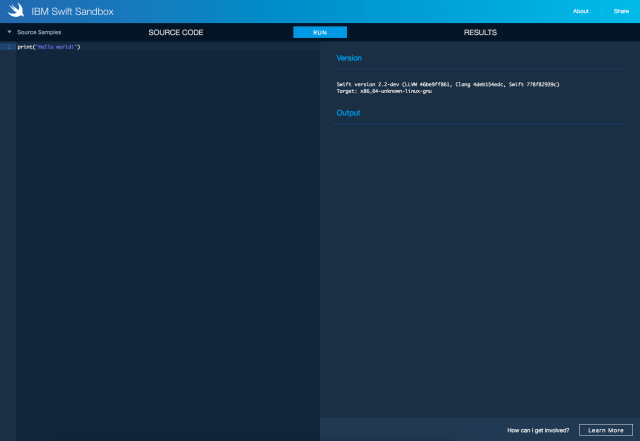This screenshot has width=640, height=441.
Task: Select line number 1 in gutter
Action: point(8,47)
